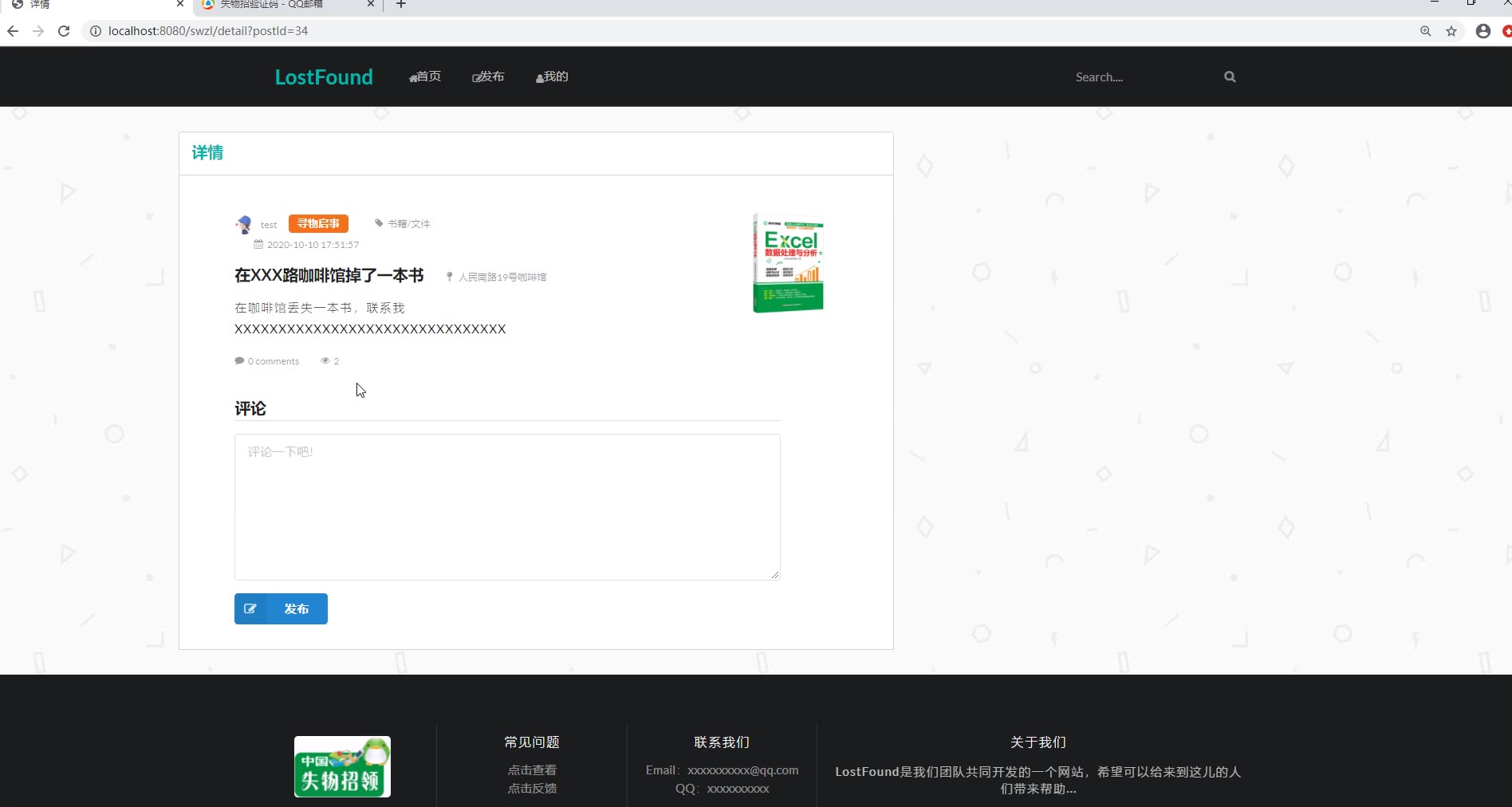Image resolution: width=1512 pixels, height=807 pixels.
Task: Open a new browser tab
Action: (x=401, y=4)
